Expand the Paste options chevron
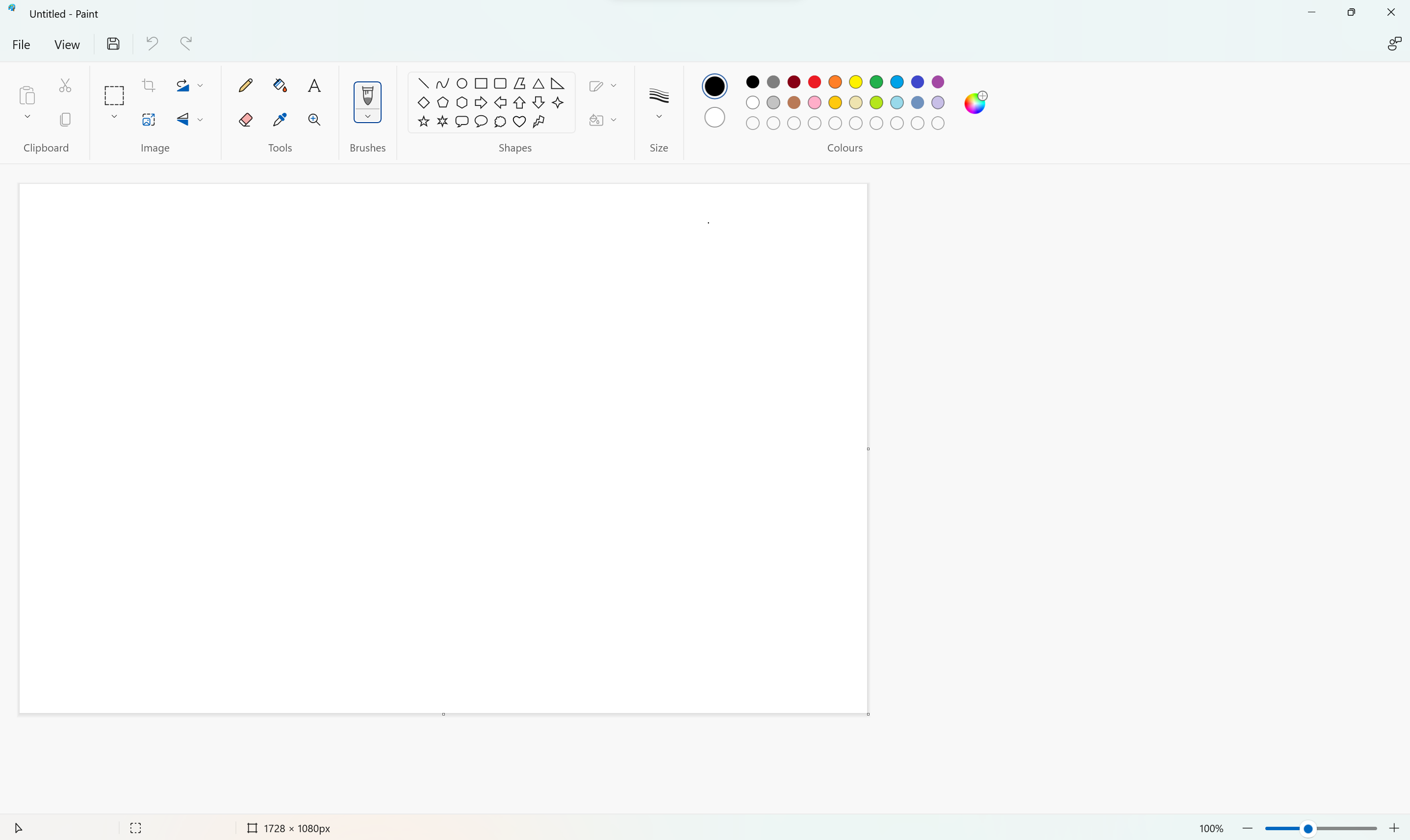 coord(27,117)
